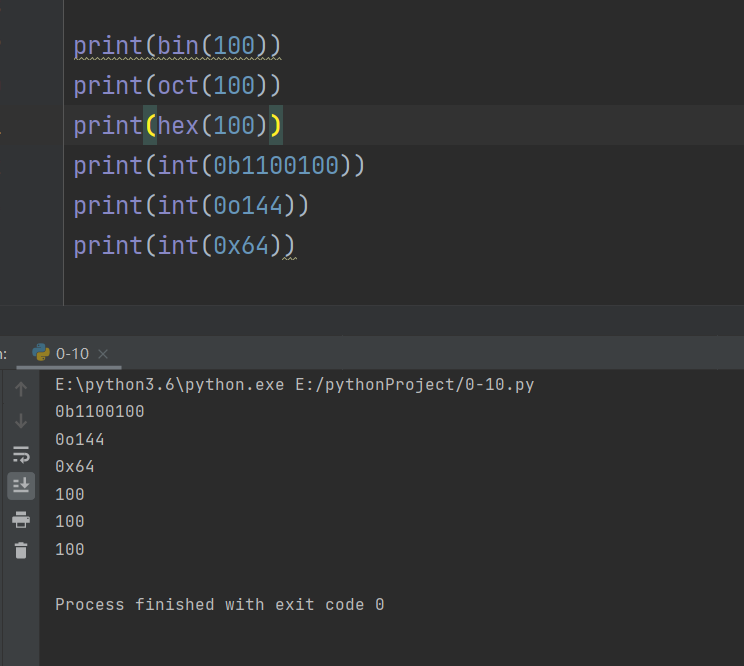Click the highlighted print(hex(100)) line
This screenshot has height=666, width=744.
(177, 126)
